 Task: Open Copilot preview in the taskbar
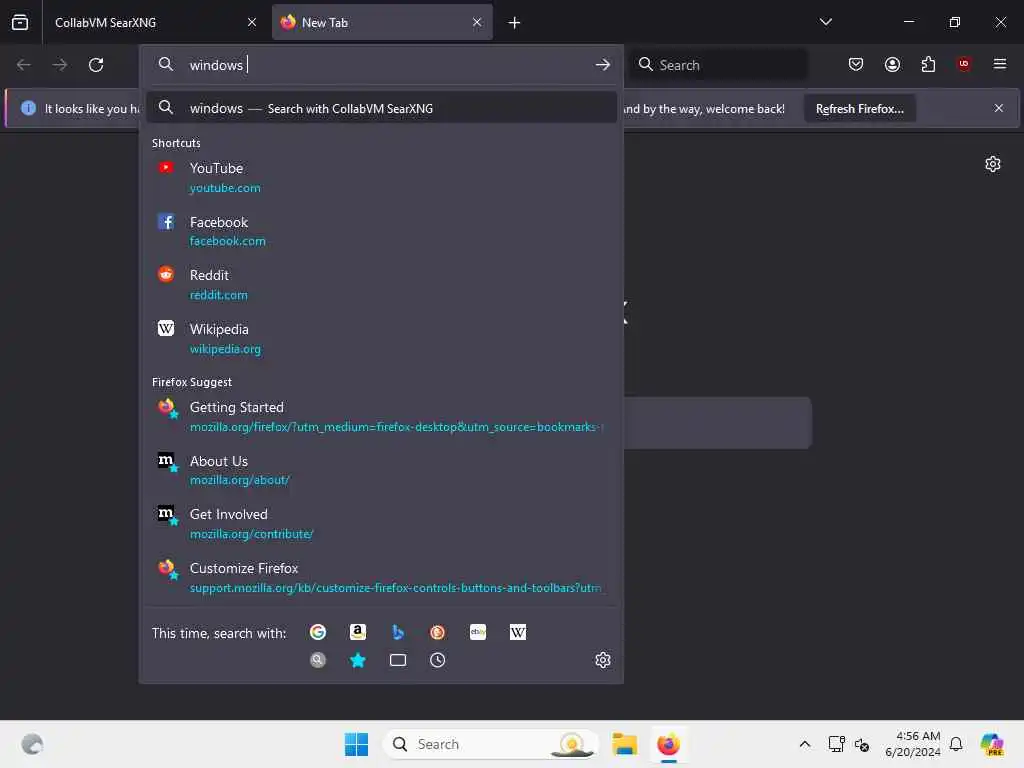(x=992, y=744)
